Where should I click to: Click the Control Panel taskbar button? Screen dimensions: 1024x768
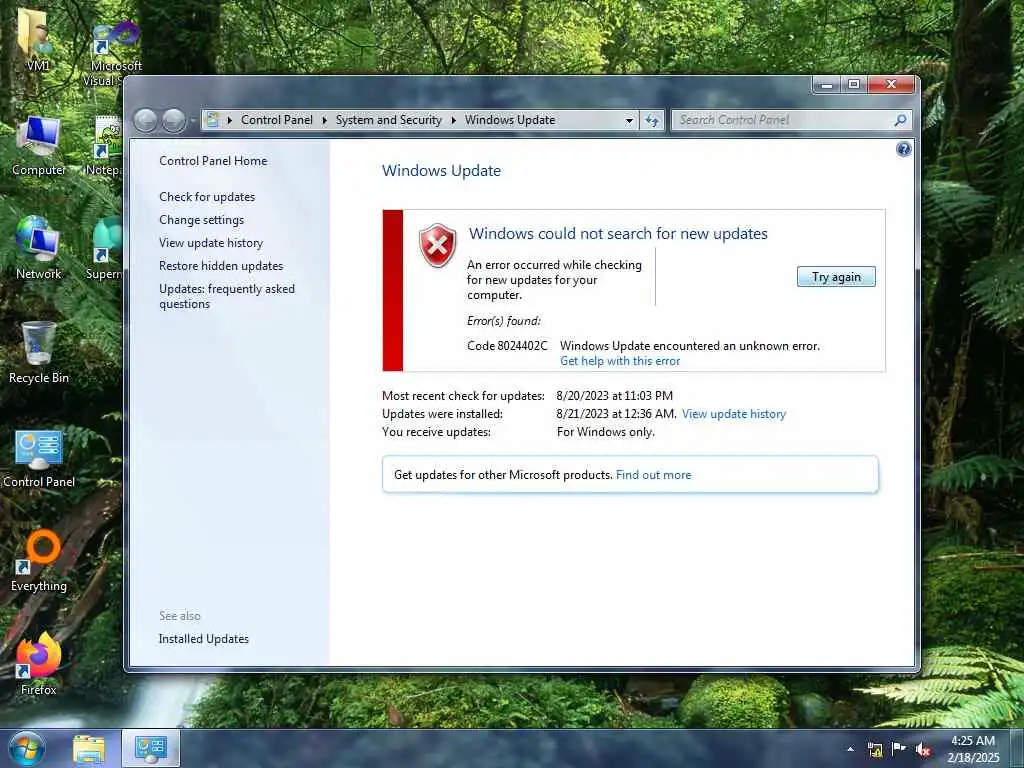click(x=151, y=748)
